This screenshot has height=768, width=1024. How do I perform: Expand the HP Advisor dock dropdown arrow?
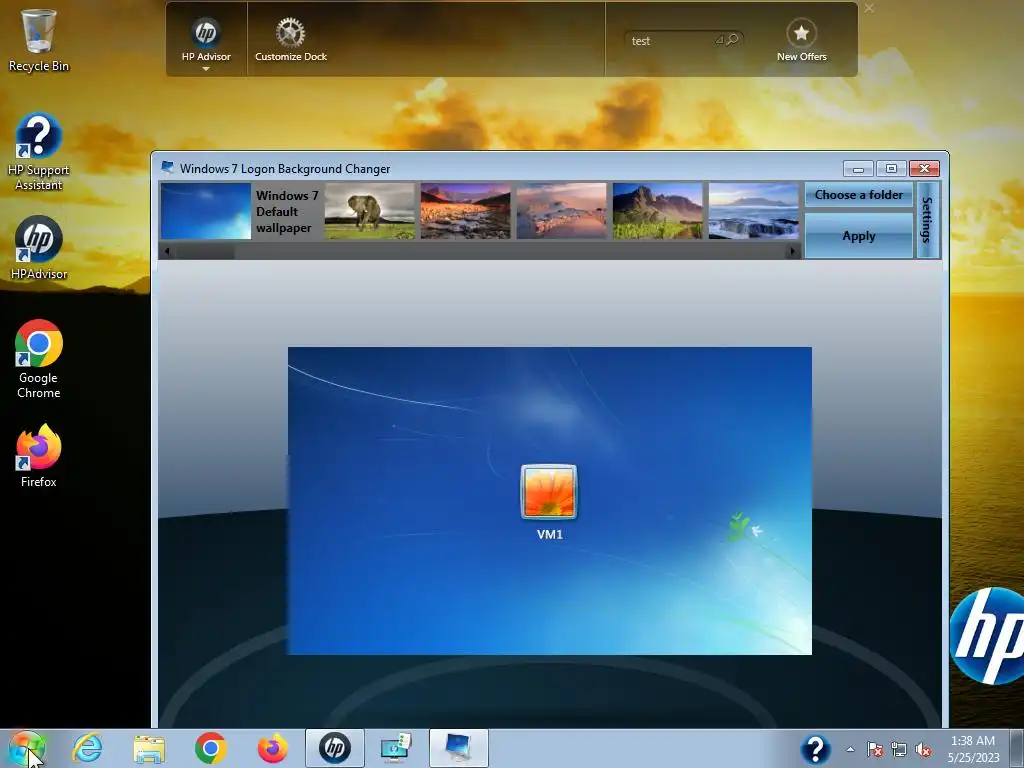point(206,69)
